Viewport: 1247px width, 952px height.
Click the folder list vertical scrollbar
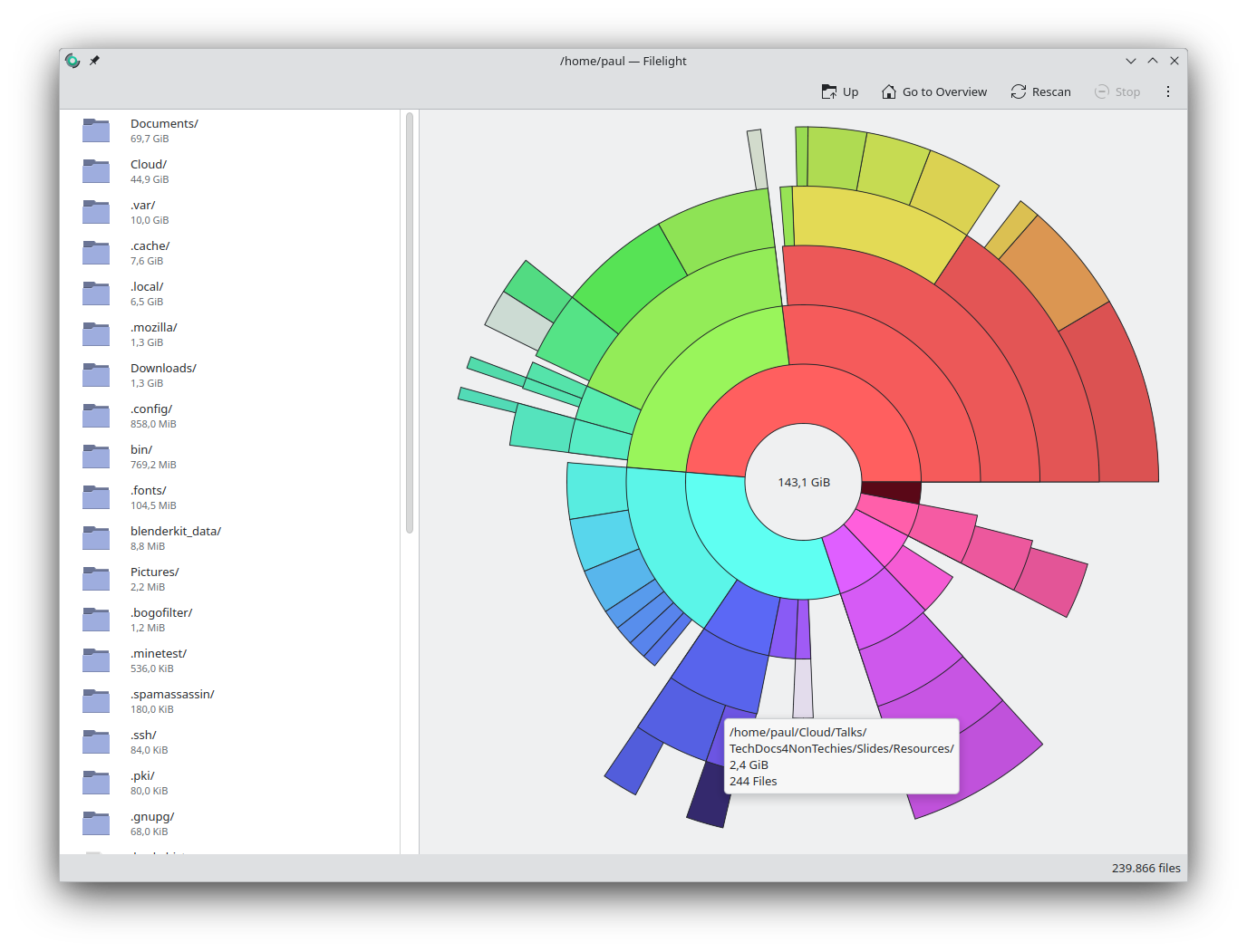coord(410,322)
